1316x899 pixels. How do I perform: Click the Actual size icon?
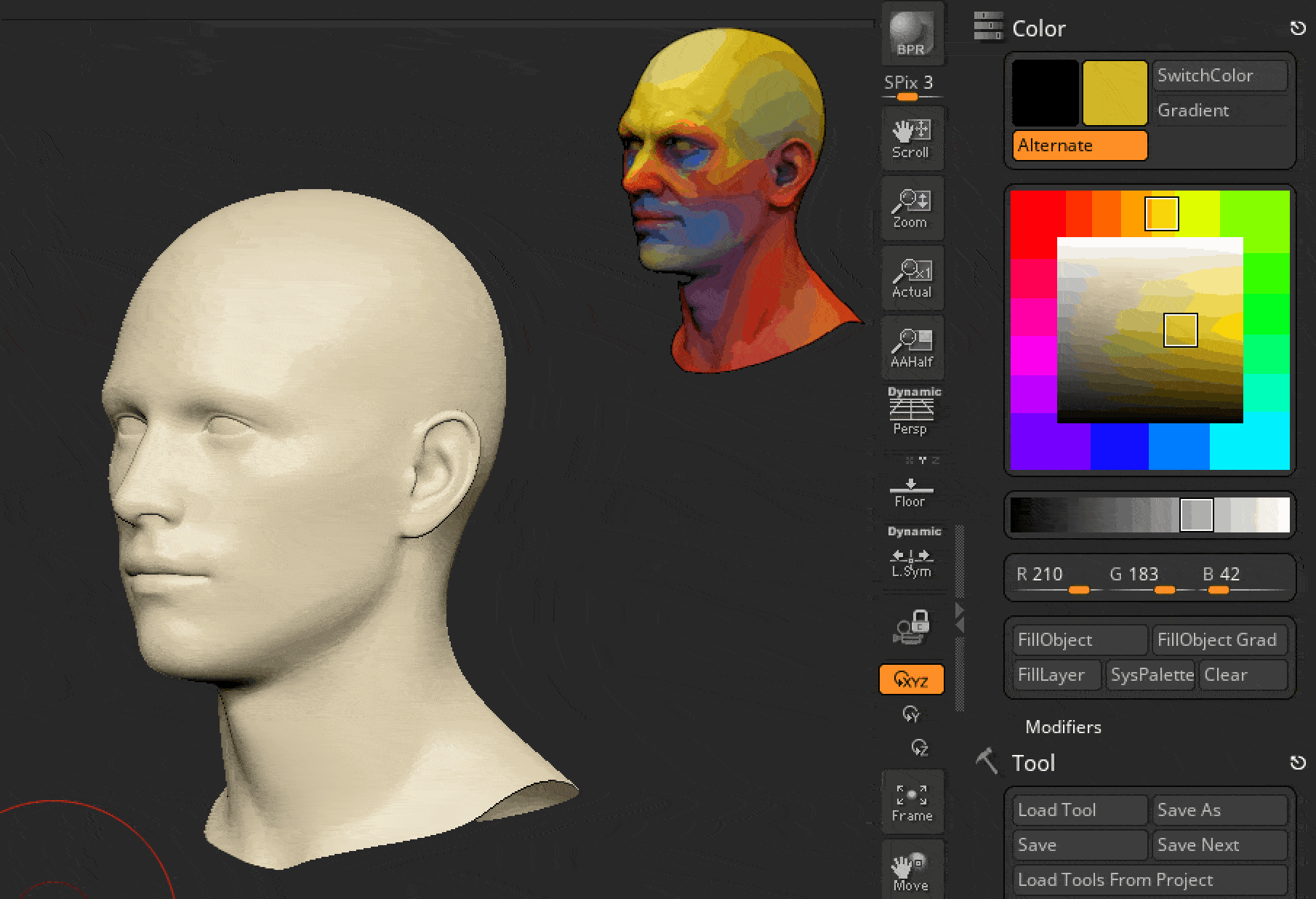click(912, 278)
